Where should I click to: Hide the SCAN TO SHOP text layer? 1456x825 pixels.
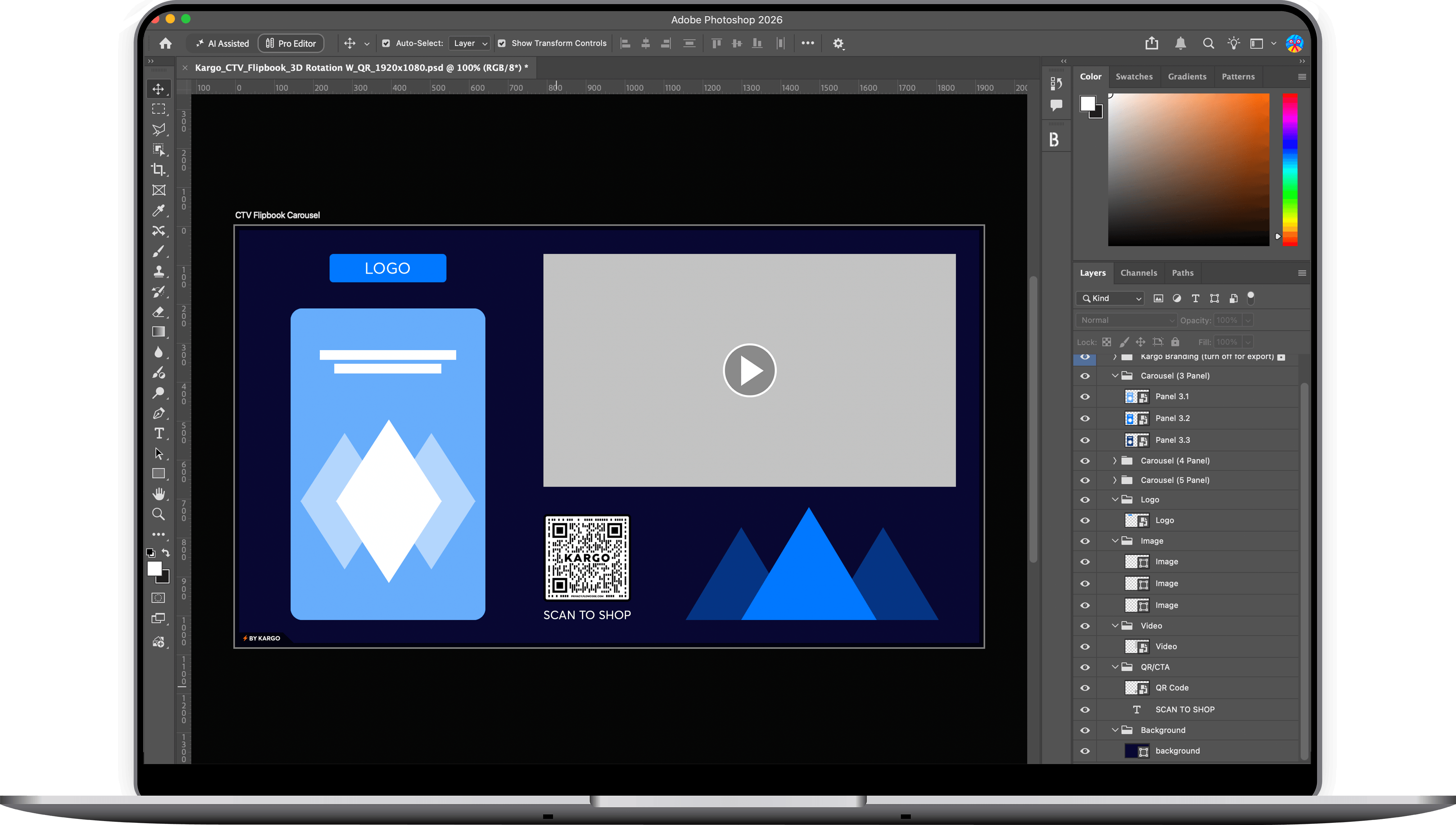1085,710
